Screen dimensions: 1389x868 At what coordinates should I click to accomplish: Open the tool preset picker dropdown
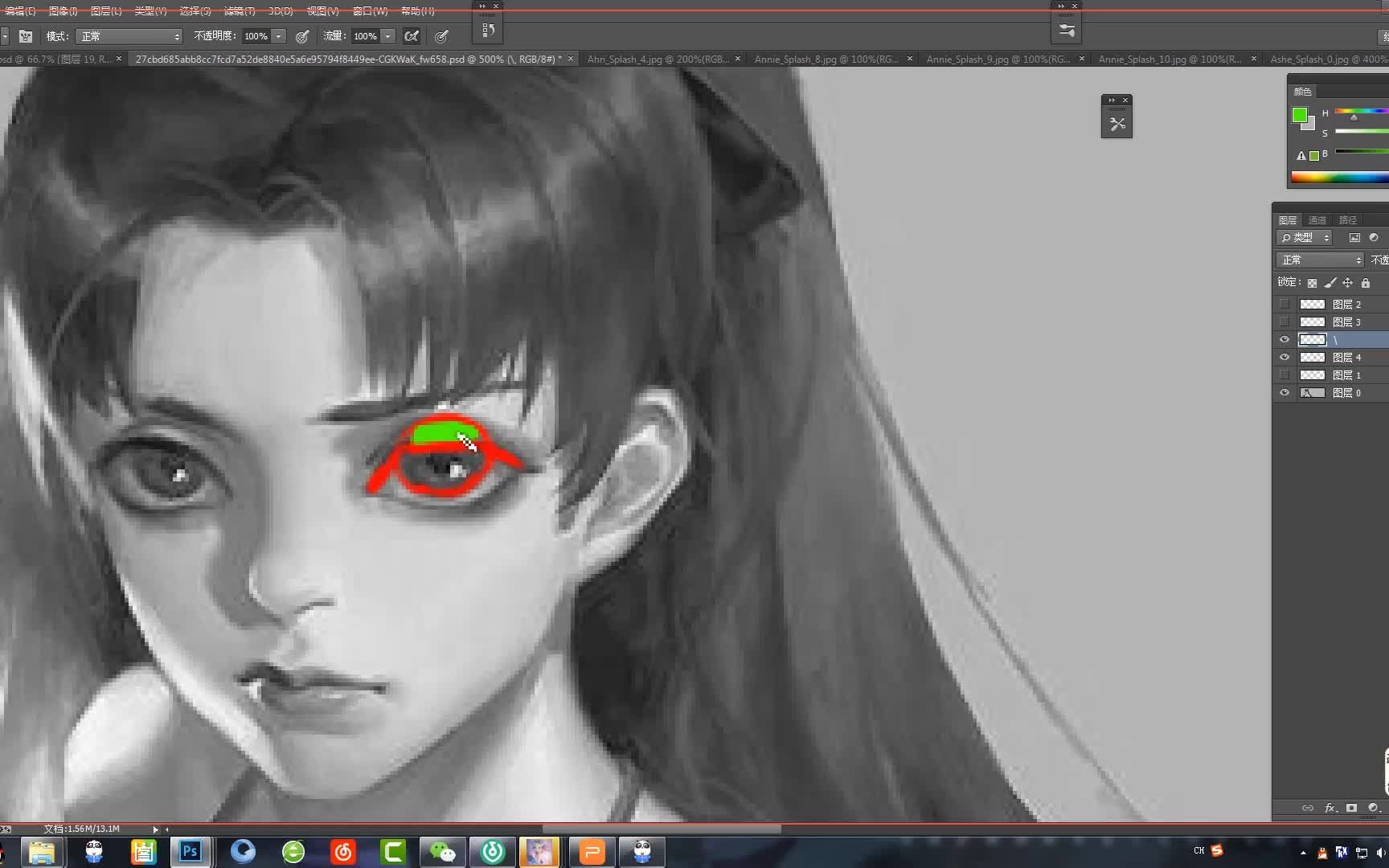click(4, 36)
